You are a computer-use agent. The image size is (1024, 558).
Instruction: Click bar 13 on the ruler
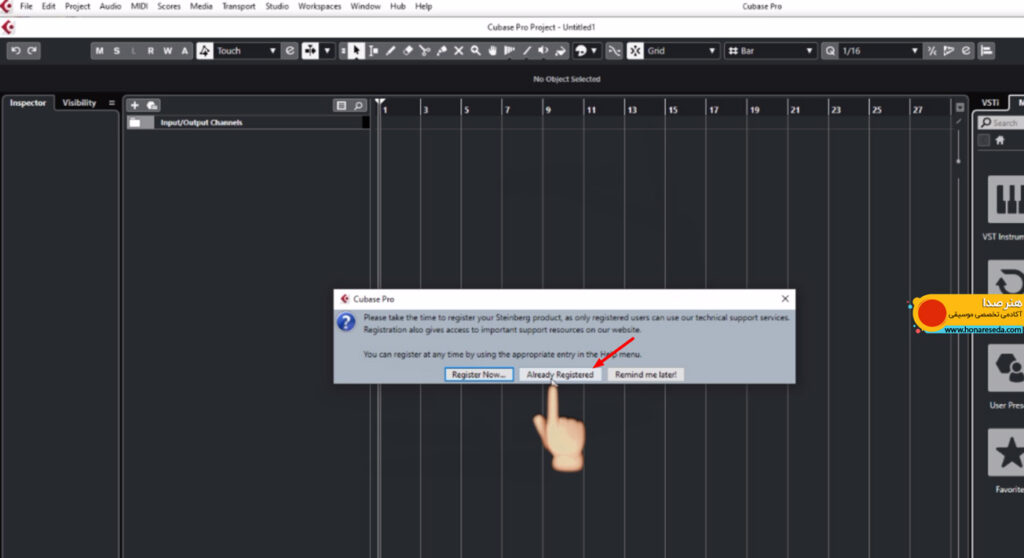(632, 110)
